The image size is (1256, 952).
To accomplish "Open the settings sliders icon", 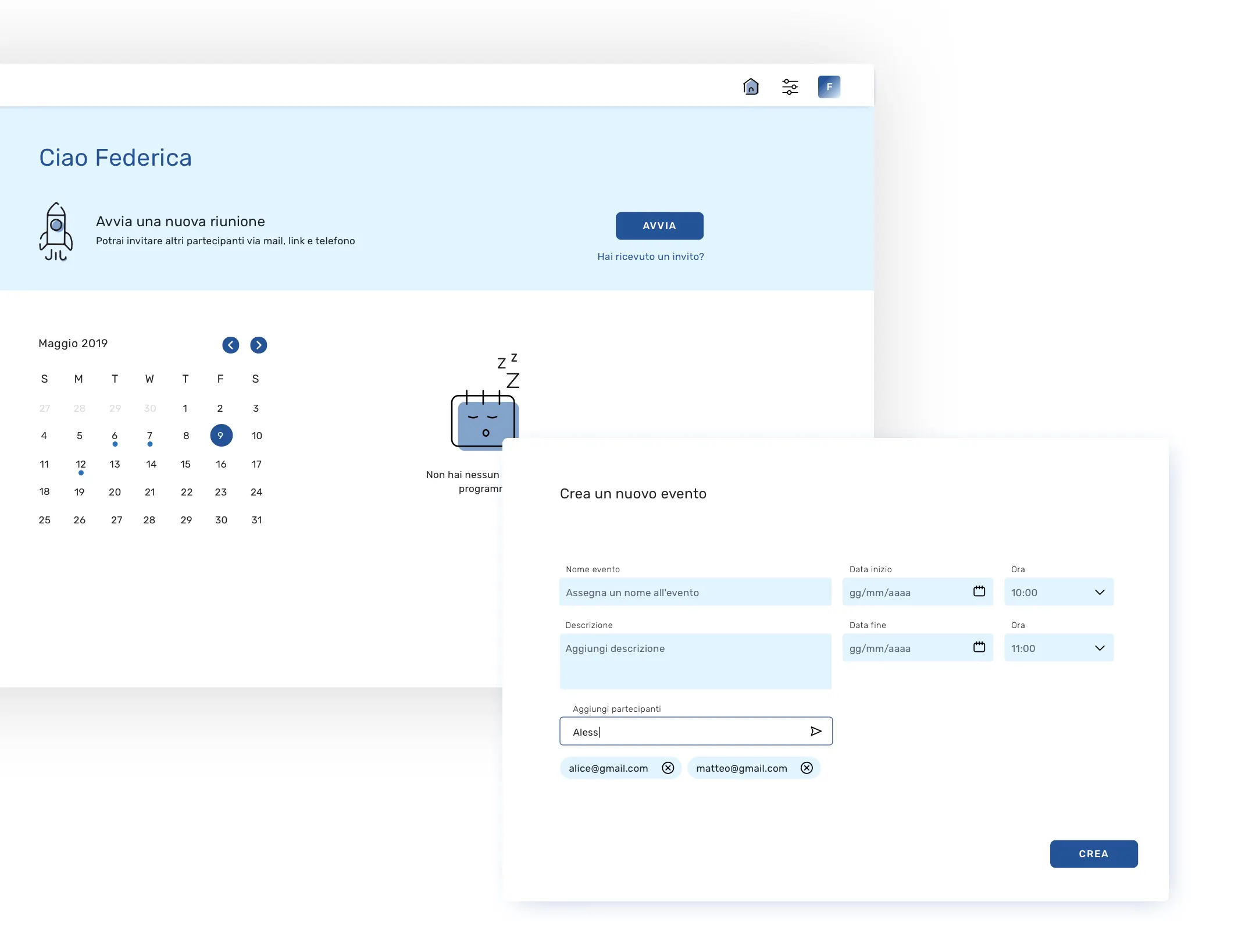I will [790, 87].
